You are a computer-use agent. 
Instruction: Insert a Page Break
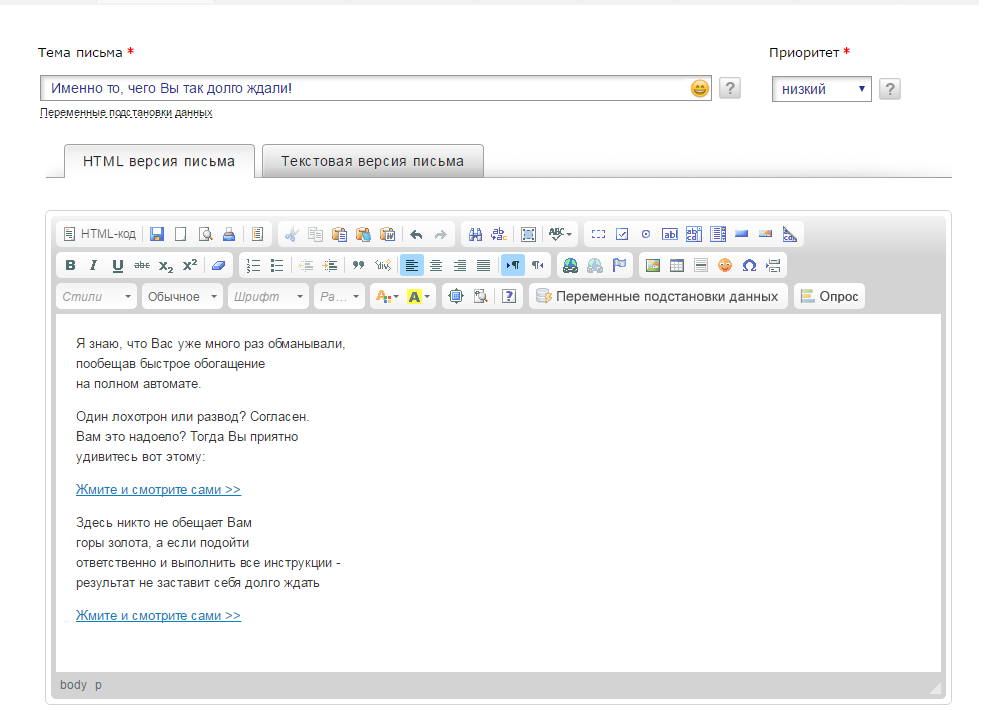click(x=773, y=266)
